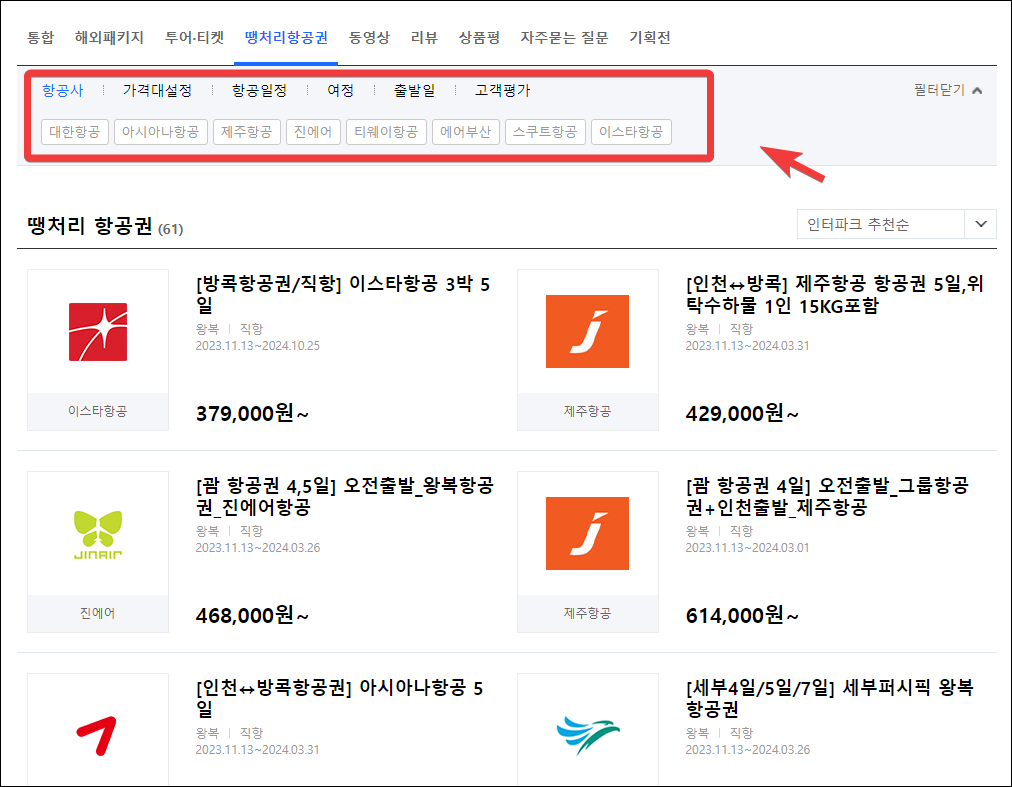Toggle the 아시아나항공 airline filter
Image resolution: width=1012 pixels, height=787 pixels.
pyautogui.click(x=161, y=132)
